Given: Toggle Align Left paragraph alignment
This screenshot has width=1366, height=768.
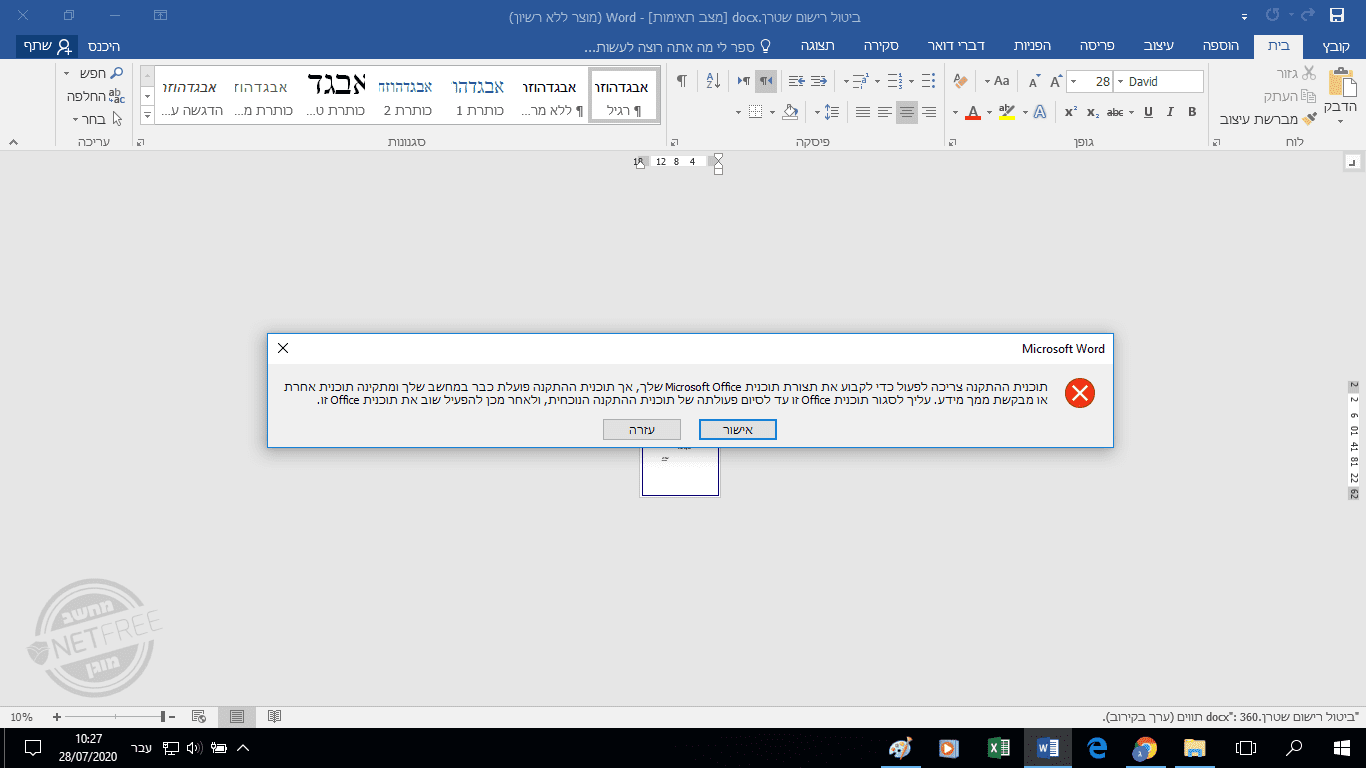Looking at the screenshot, I should [884, 112].
